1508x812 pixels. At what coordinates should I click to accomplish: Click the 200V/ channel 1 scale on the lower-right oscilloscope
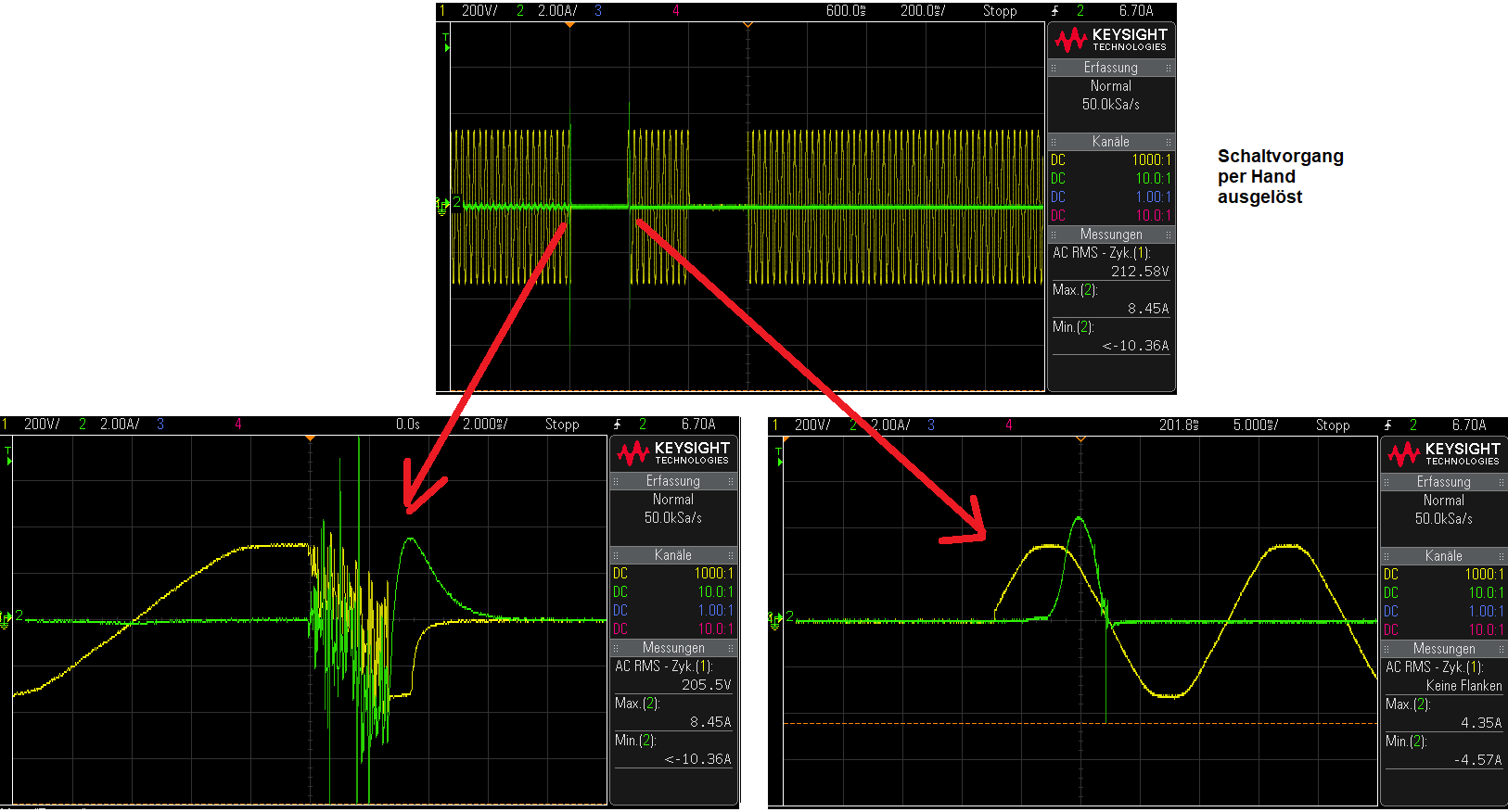click(812, 425)
